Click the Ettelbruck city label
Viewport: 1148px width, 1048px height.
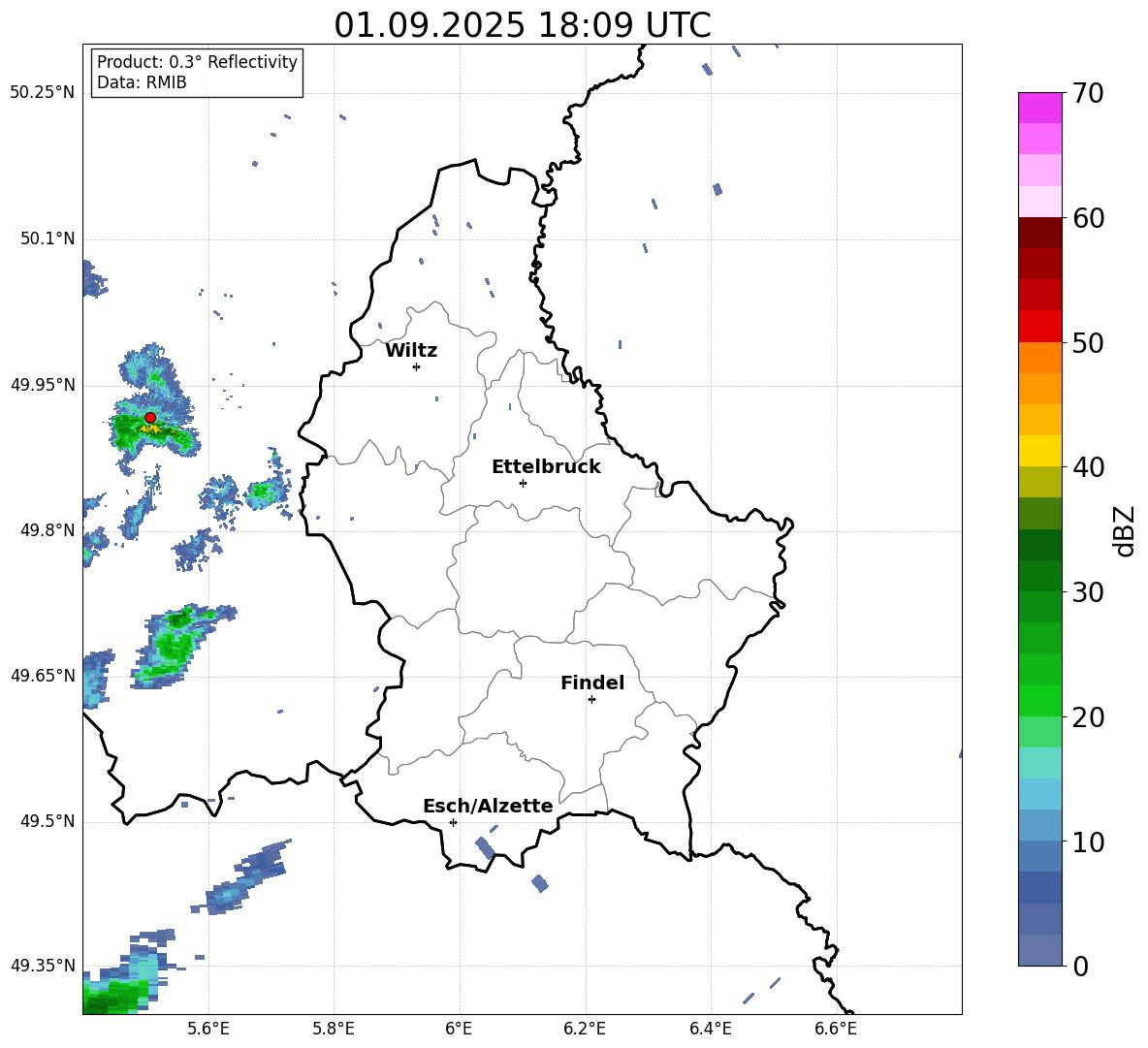click(546, 467)
